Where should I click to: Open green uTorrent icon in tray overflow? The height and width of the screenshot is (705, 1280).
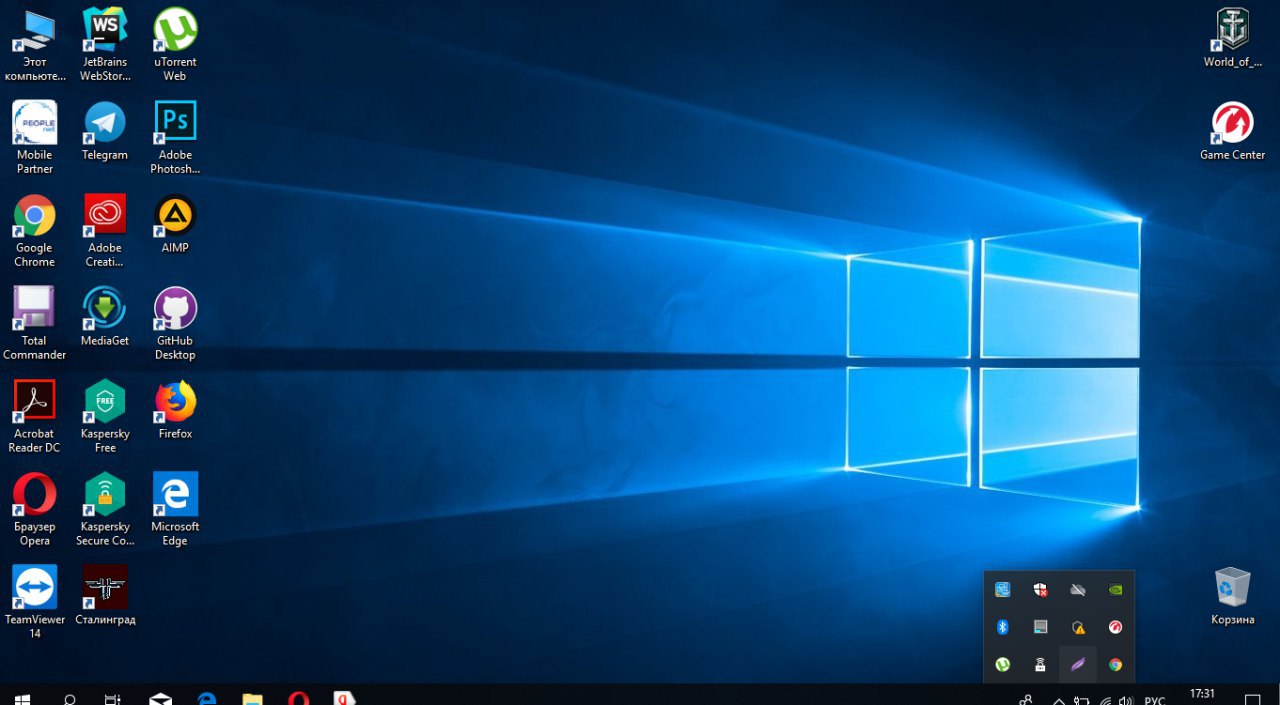(x=1002, y=664)
